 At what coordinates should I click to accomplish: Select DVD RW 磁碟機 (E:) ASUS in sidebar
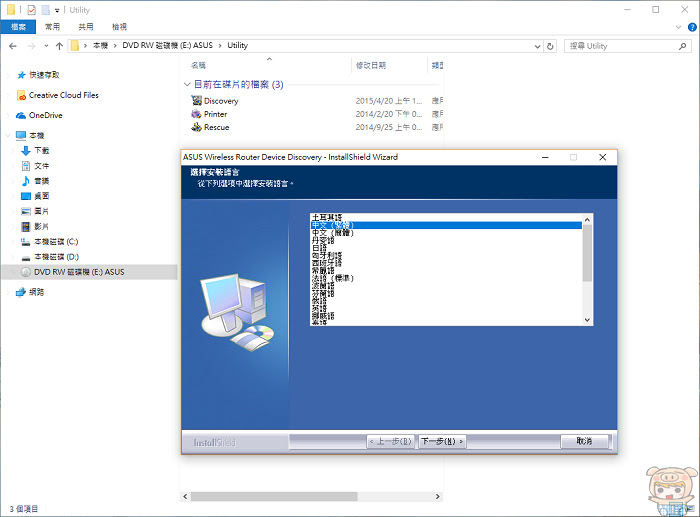pos(79,272)
